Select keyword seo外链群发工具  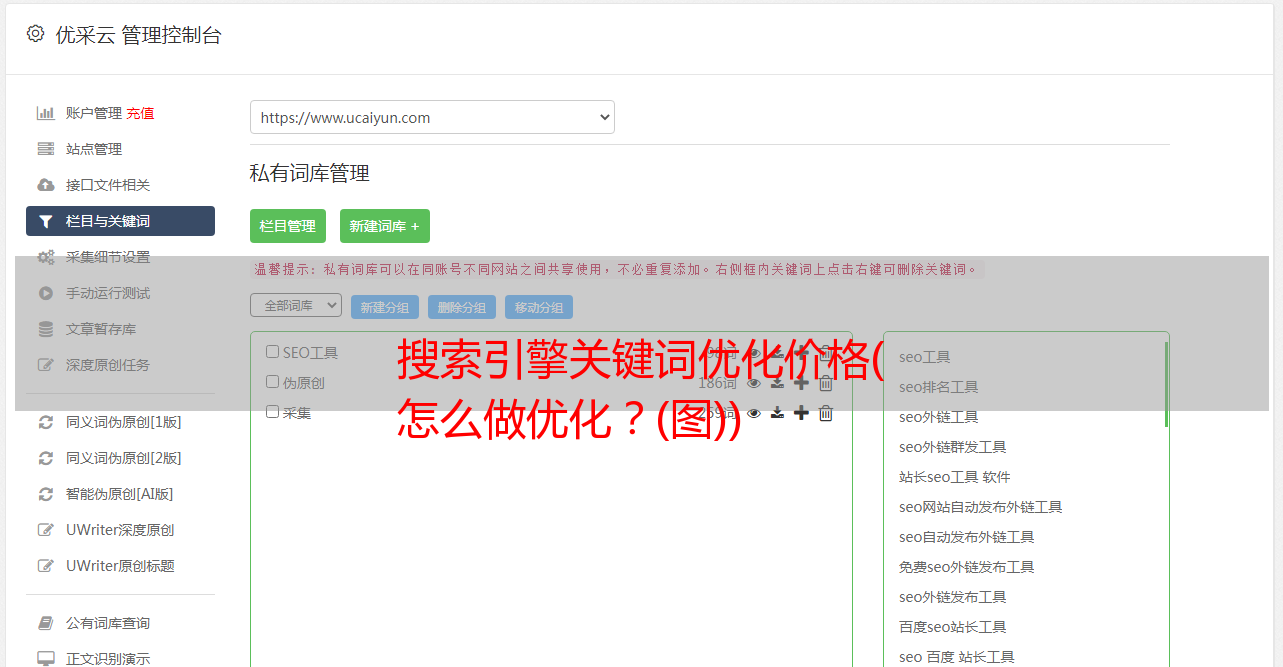(x=952, y=447)
